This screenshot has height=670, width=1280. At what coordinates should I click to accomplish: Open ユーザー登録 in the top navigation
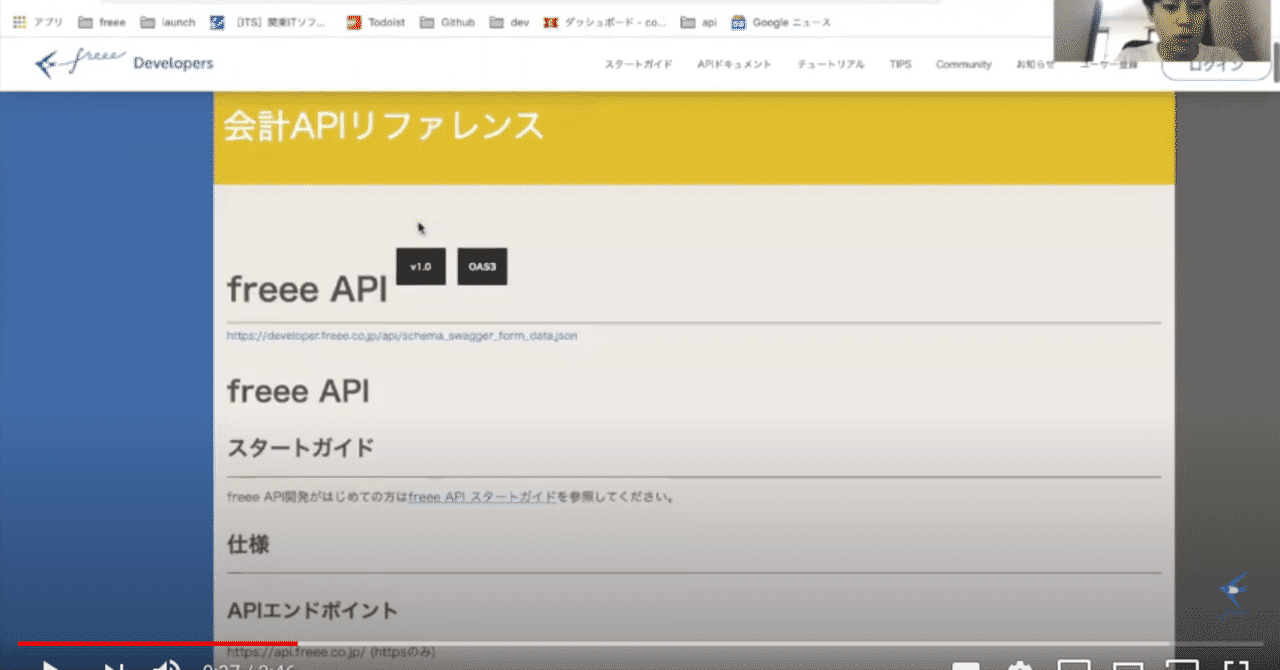tap(1108, 64)
